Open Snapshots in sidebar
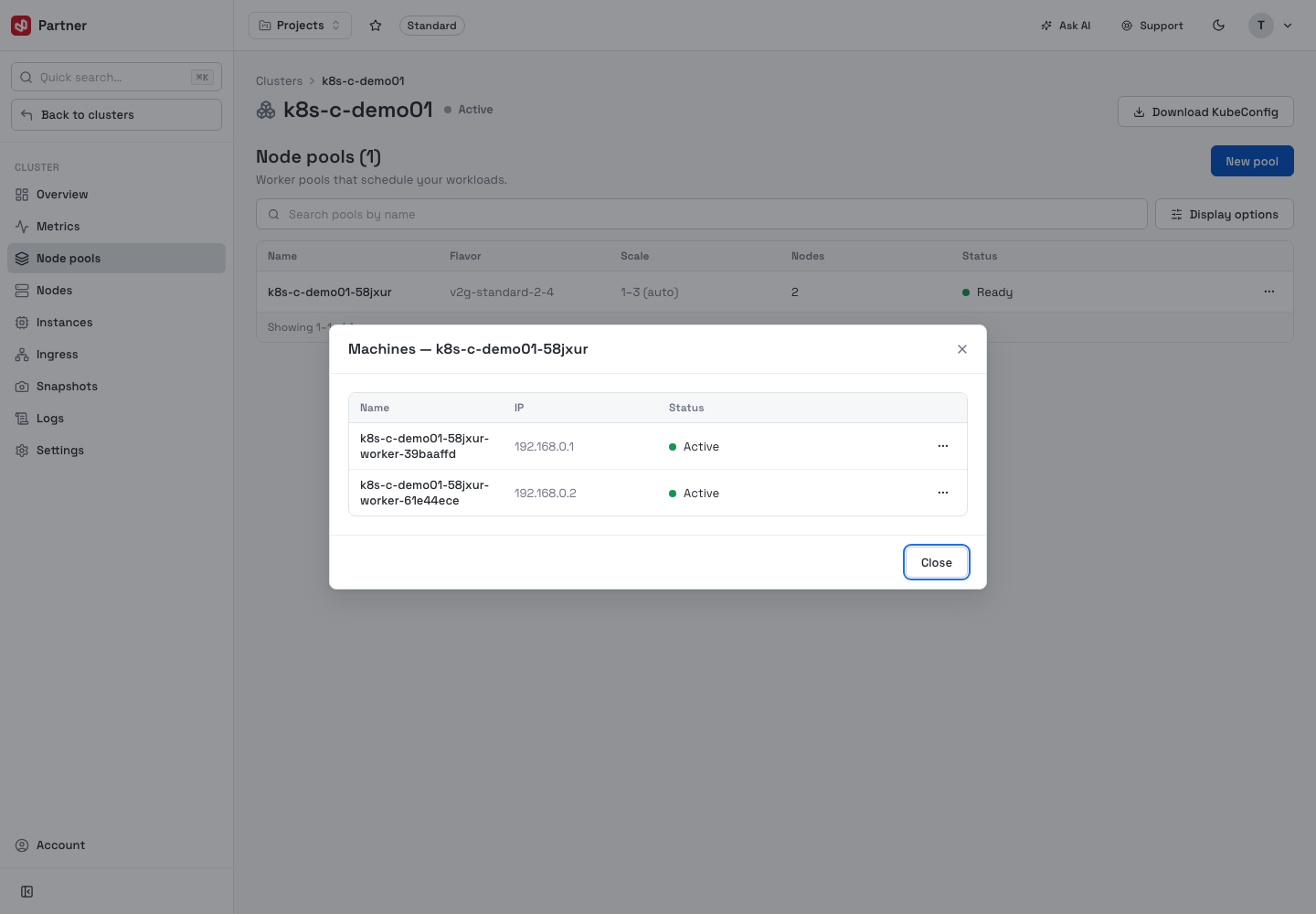 (x=116, y=387)
